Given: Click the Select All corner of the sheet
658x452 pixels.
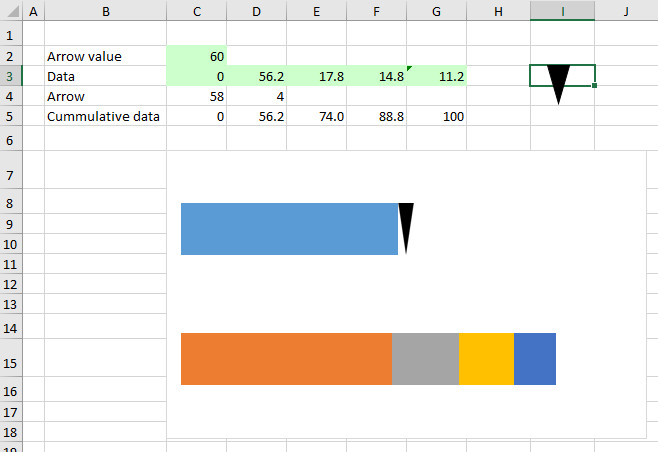Looking at the screenshot, I should pyautogui.click(x=8, y=12).
